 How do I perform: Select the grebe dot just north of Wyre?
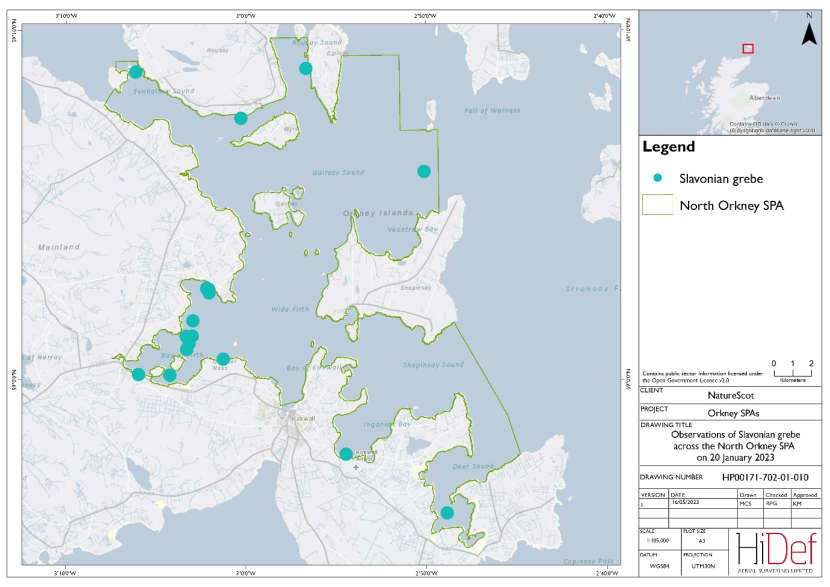241,118
